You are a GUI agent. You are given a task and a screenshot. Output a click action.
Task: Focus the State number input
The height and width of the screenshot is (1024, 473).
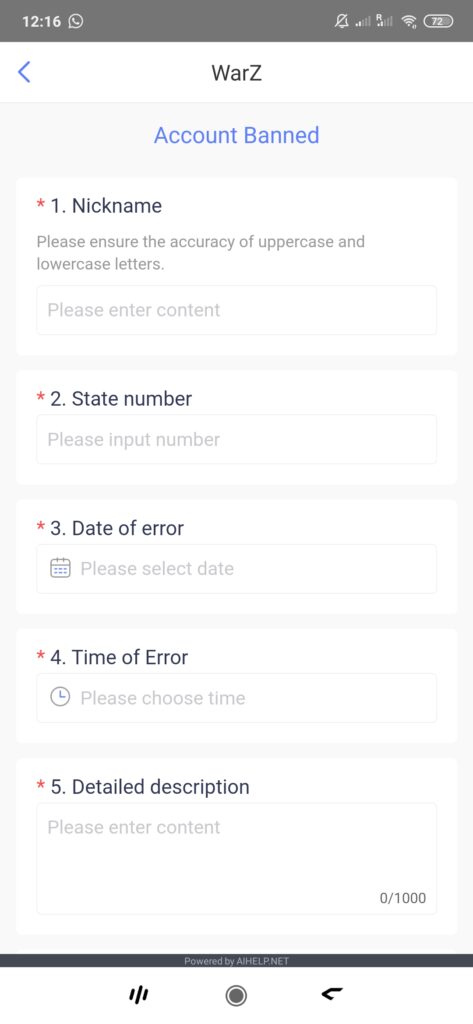tap(236, 439)
